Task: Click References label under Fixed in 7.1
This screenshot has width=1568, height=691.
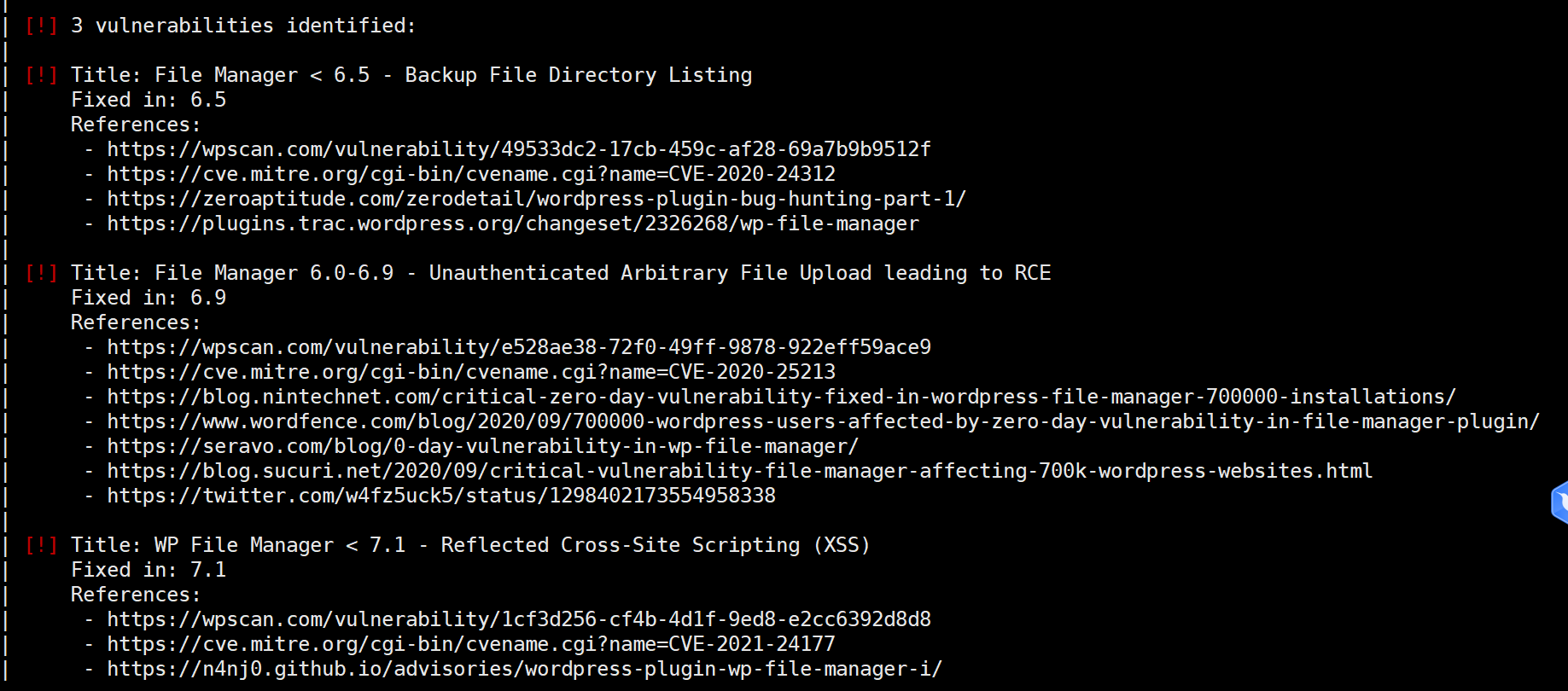Action: tap(136, 595)
